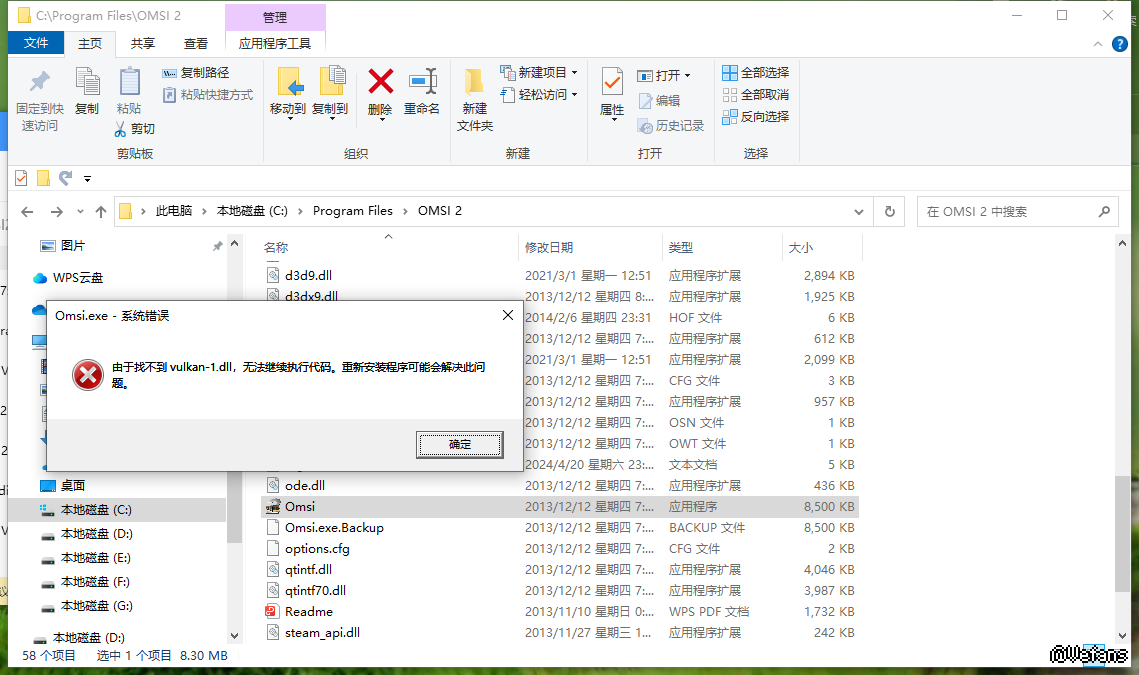1139x675 pixels.
Task: Expand the chevron after 此电脑 in address bar
Action: [205, 211]
